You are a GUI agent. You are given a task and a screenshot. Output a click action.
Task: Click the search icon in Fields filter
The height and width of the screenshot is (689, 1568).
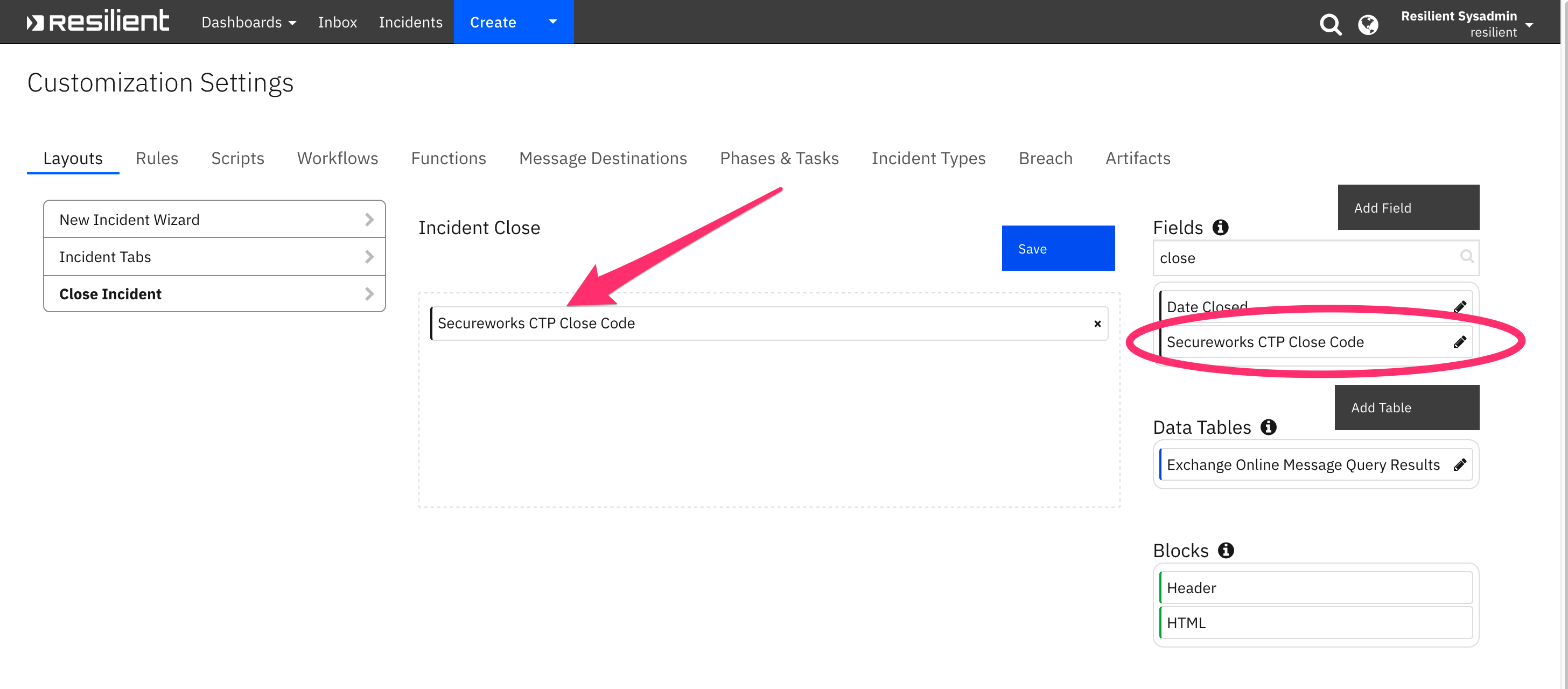[1467, 257]
